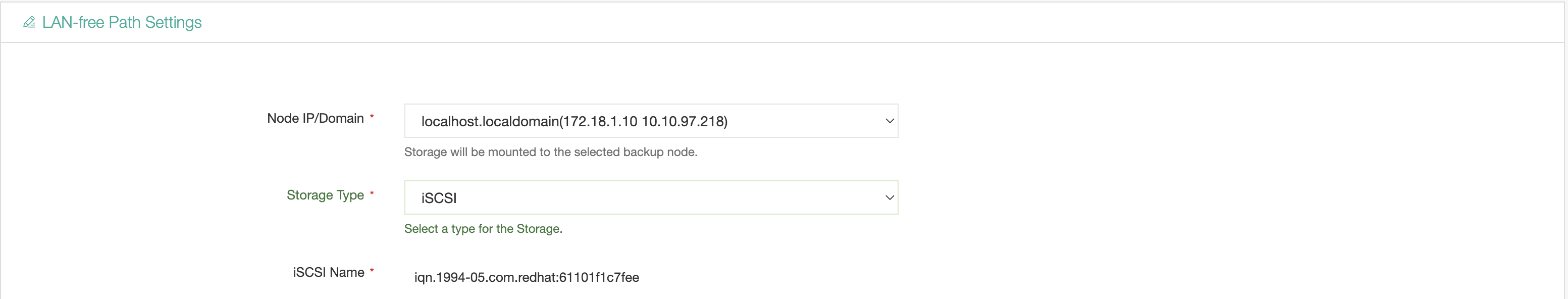Select the LAN-free Path Settings header title

(x=121, y=22)
